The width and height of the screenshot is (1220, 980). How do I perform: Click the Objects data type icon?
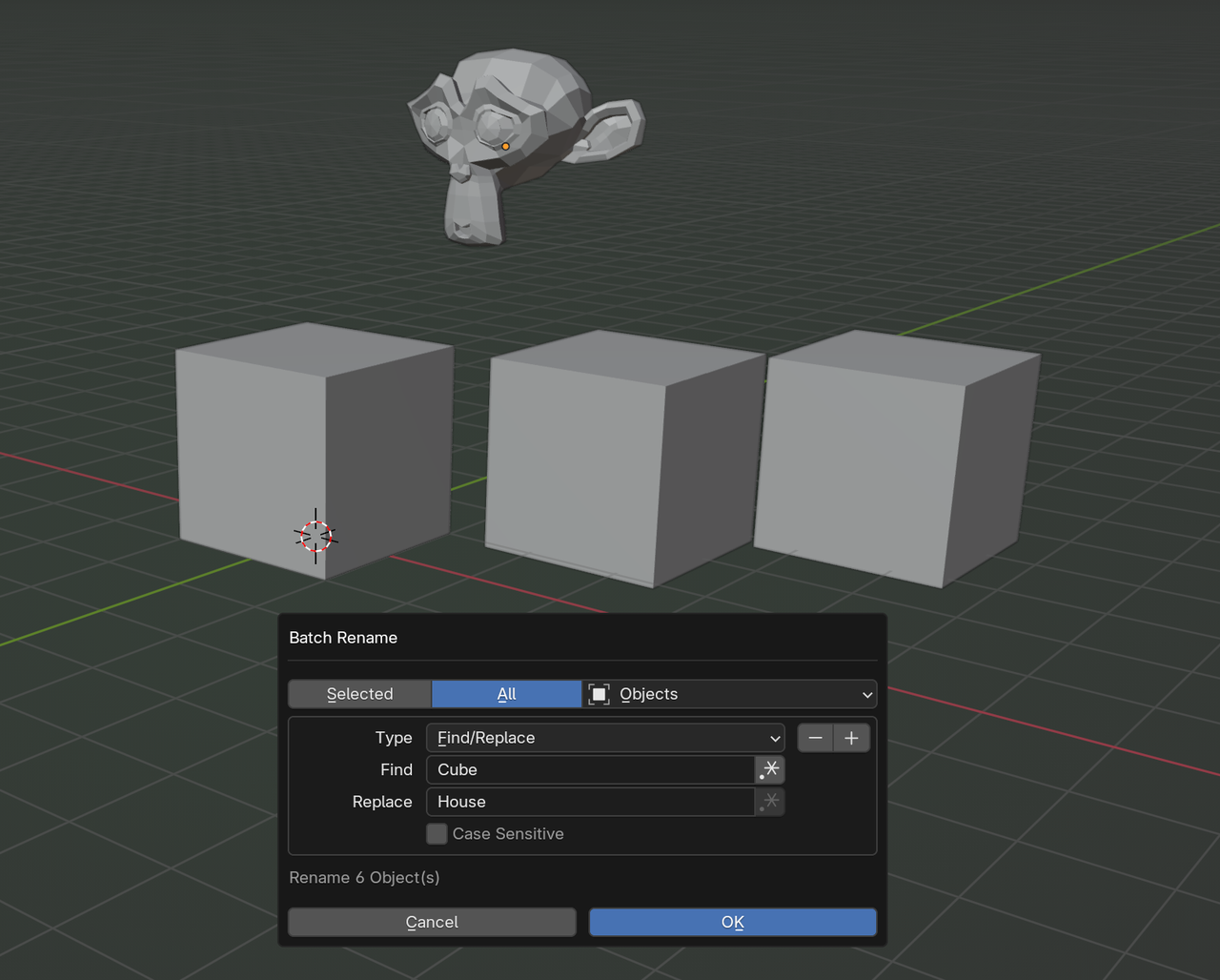599,694
